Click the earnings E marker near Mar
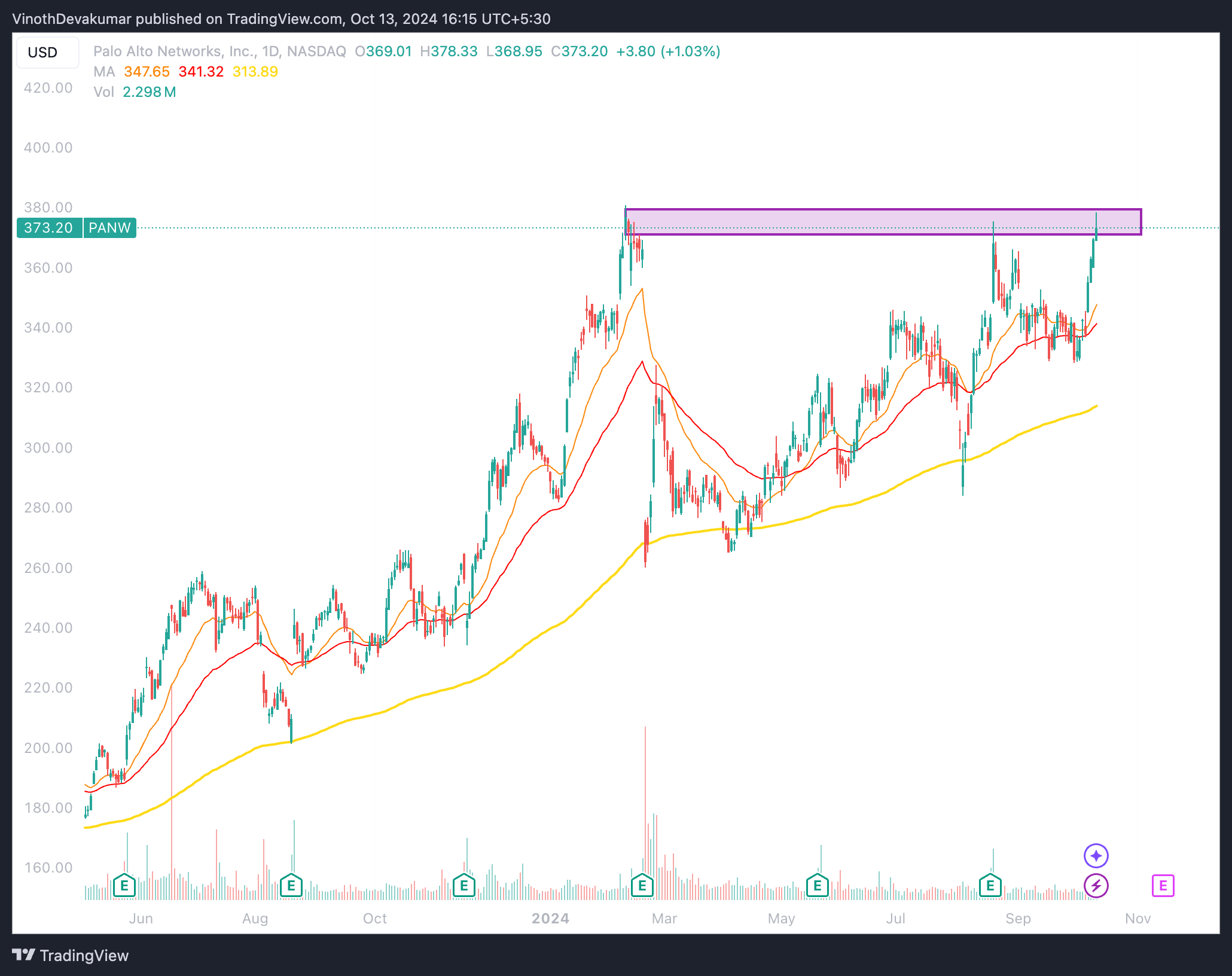1232x976 pixels. (642, 885)
